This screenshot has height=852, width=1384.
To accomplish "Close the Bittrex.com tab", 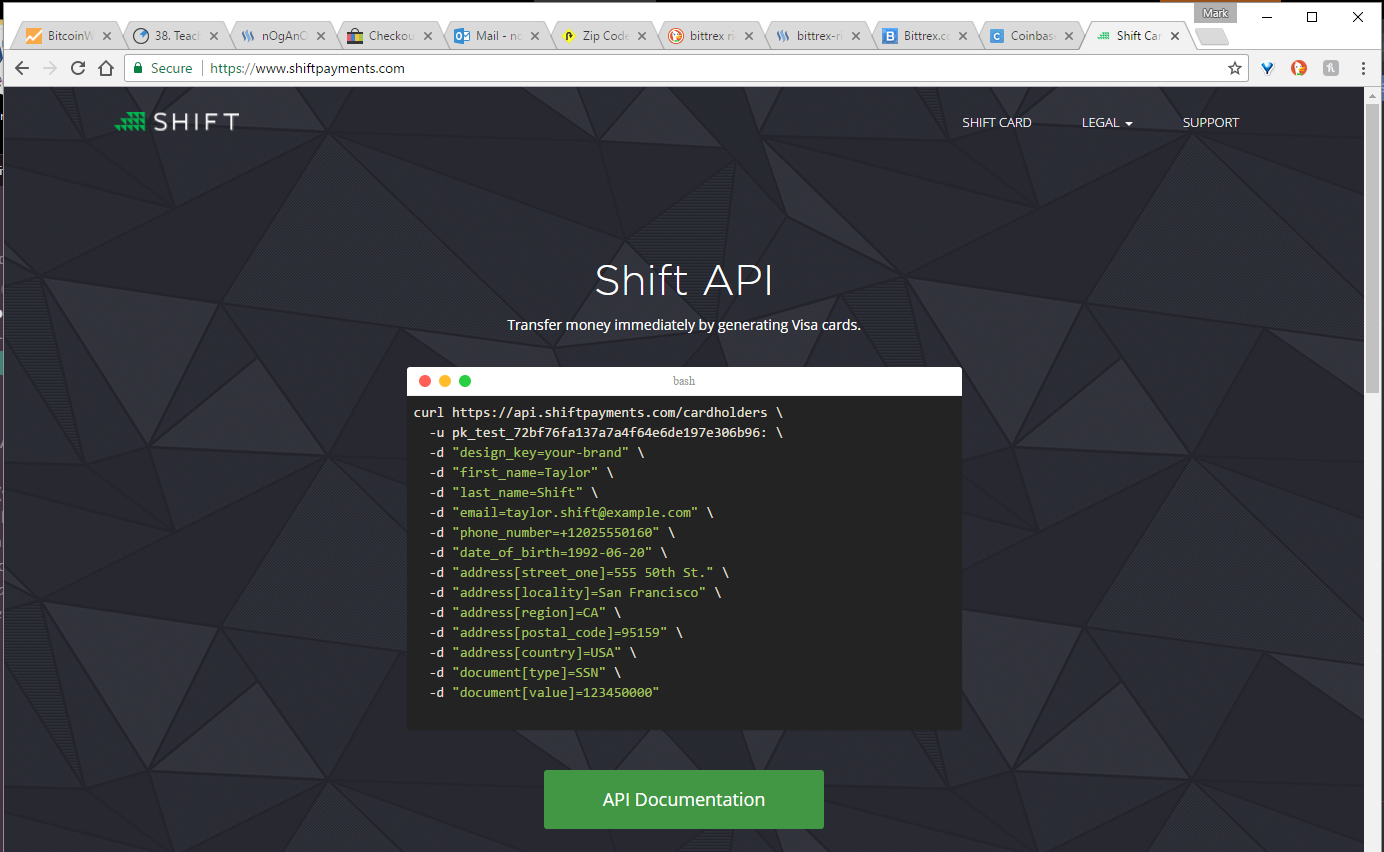I will [963, 36].
